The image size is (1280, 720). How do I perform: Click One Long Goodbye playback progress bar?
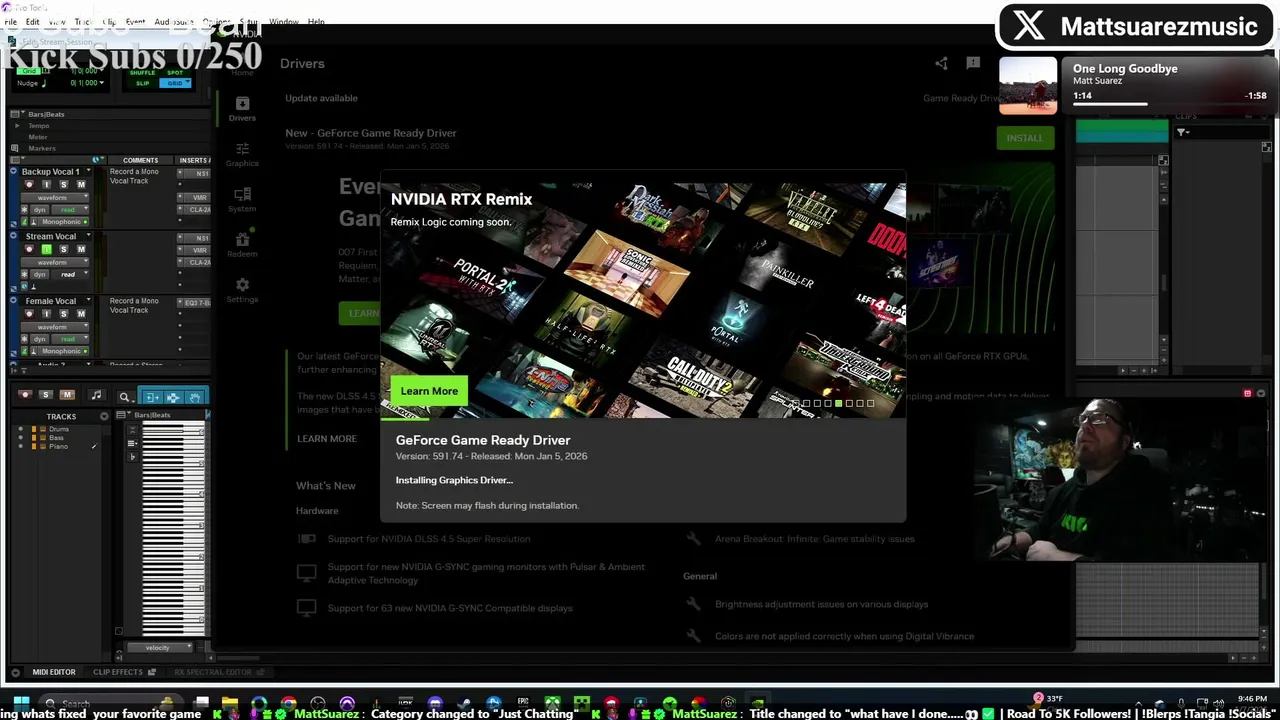[1170, 103]
